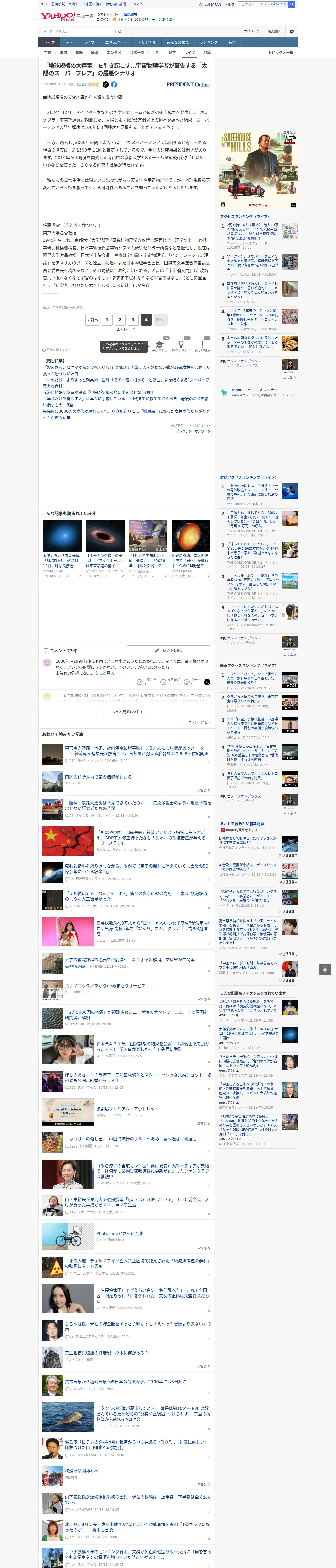336x1568 pixels.
Task: Open the 記事に関する報告 report link
Action: point(57,350)
